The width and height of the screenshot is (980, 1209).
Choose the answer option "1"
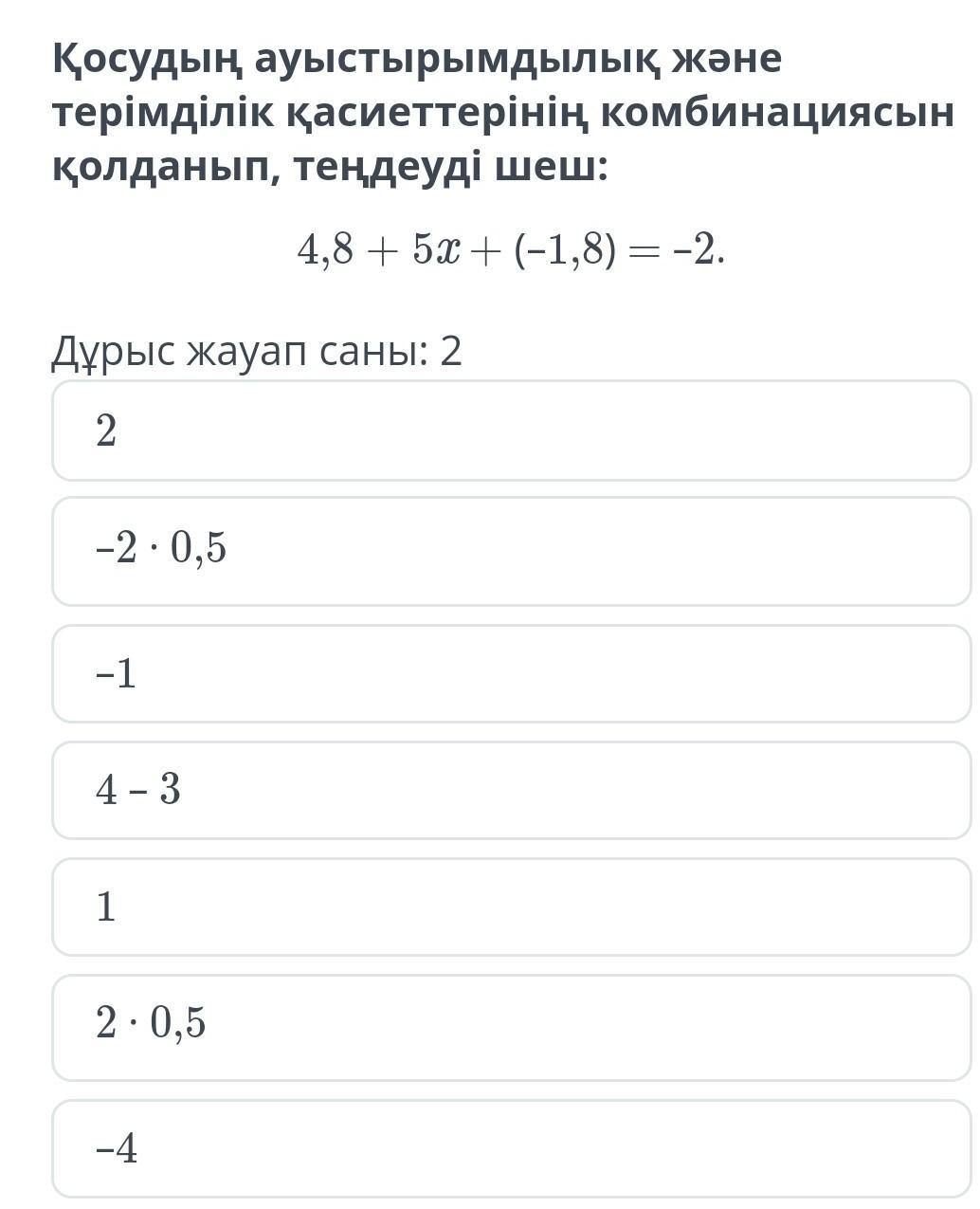512,907
